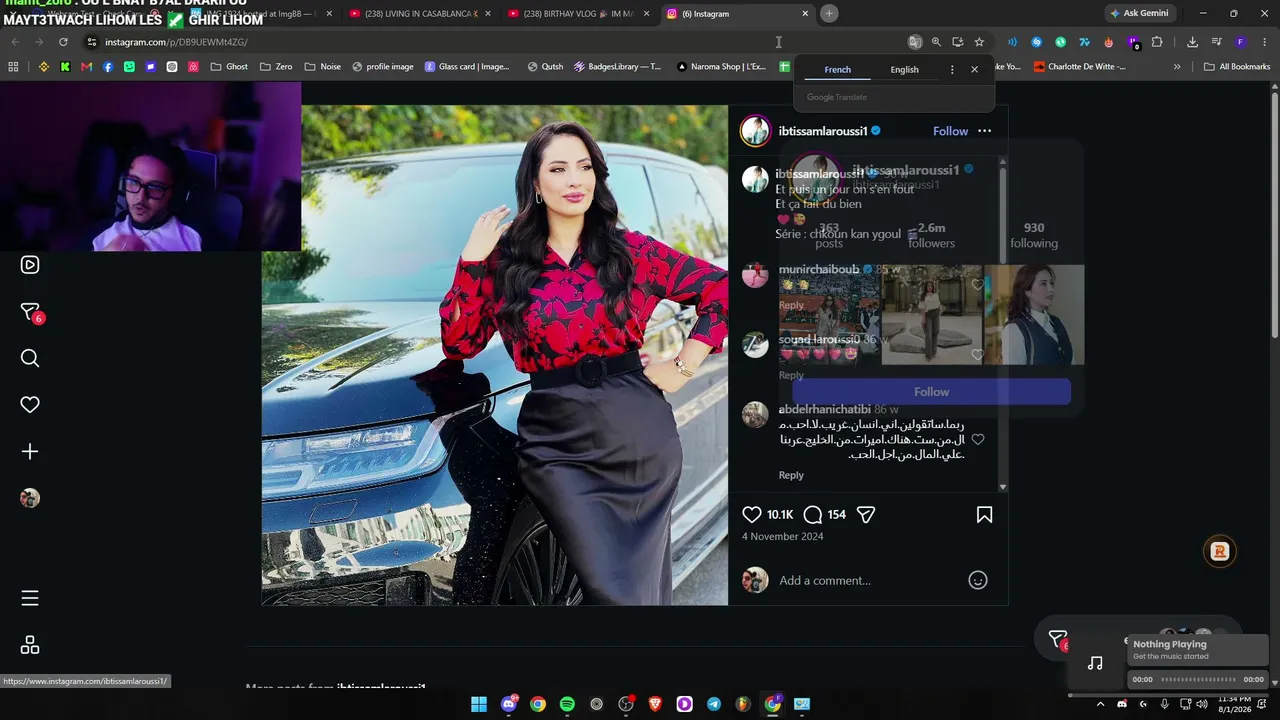The width and height of the screenshot is (1280, 720).
Task: Open the emoji picker in comment box
Action: tap(978, 580)
